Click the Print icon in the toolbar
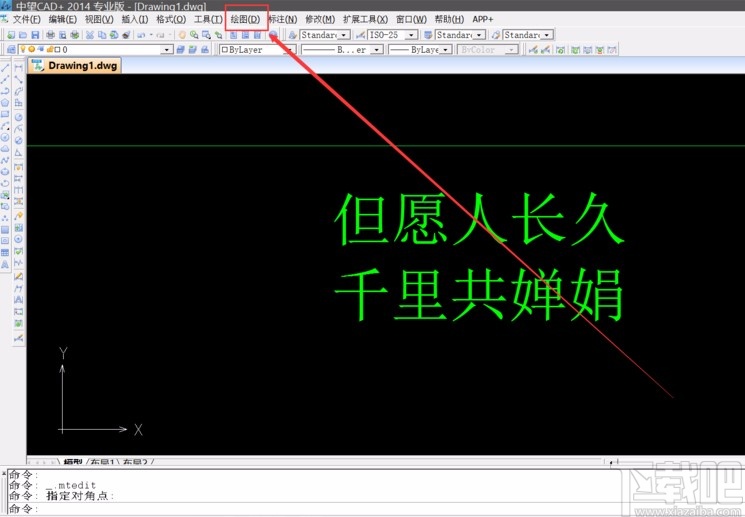The width and height of the screenshot is (745, 517). point(50,35)
